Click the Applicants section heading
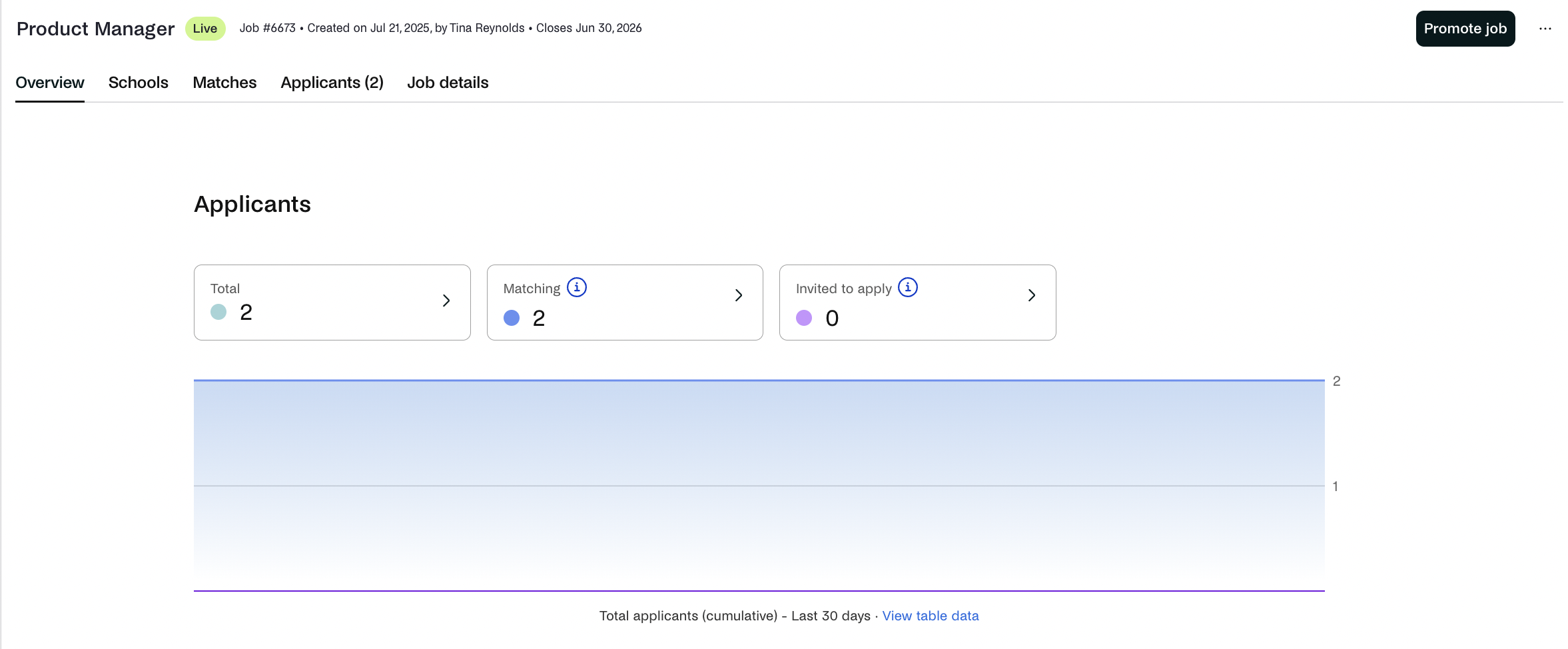The image size is (1568, 649). click(252, 204)
